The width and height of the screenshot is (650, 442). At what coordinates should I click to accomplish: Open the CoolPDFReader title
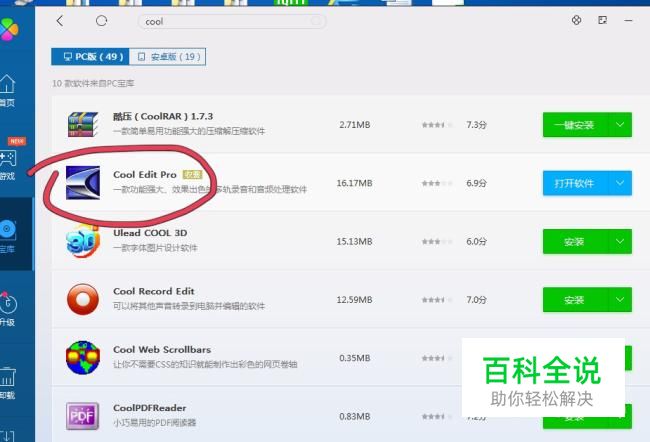pos(150,408)
